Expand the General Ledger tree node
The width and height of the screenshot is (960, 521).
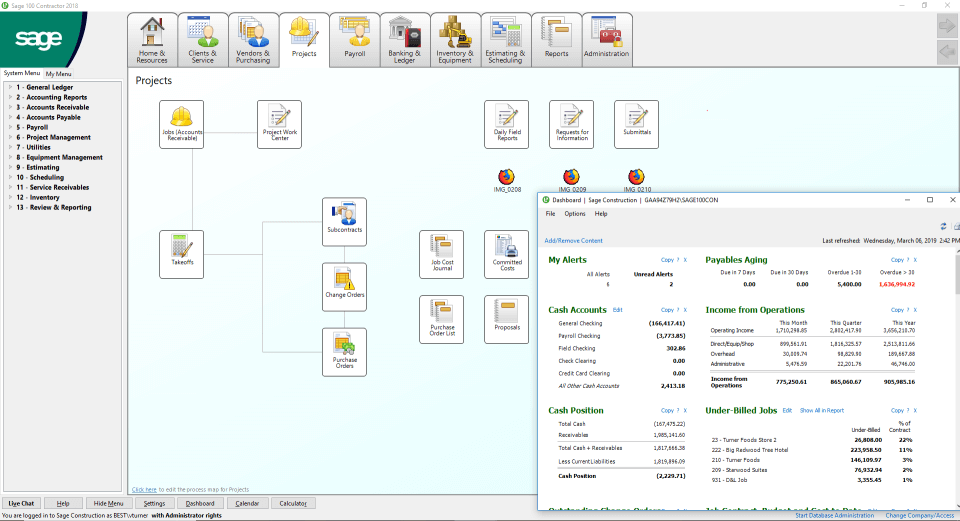9,88
